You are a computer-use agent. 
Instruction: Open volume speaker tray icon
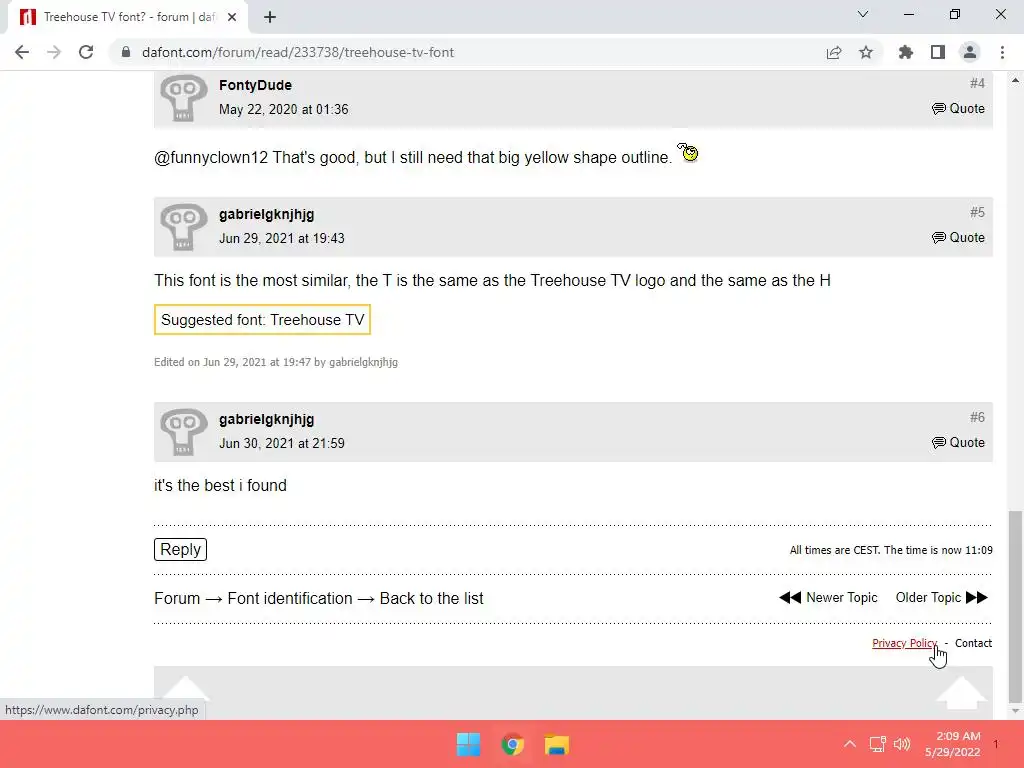[902, 744]
